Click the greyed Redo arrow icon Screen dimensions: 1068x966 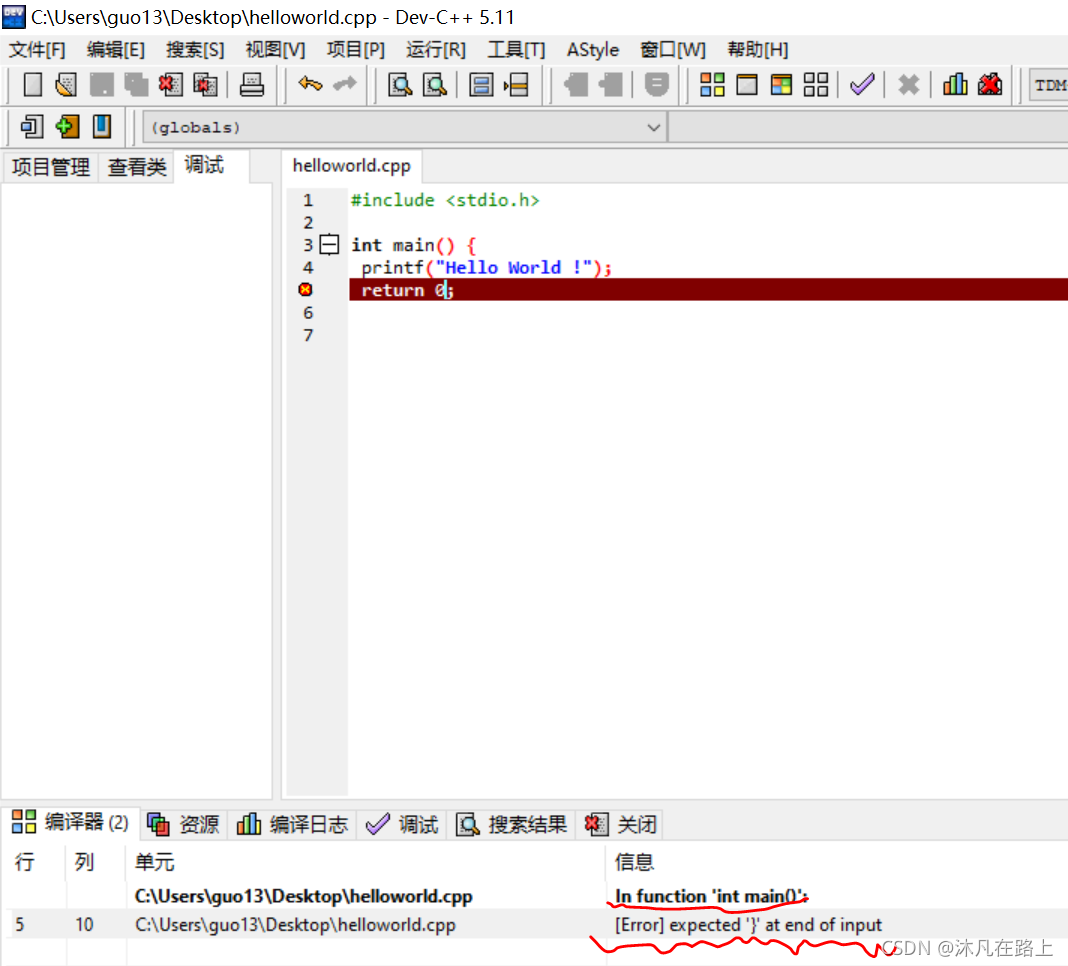coord(345,84)
